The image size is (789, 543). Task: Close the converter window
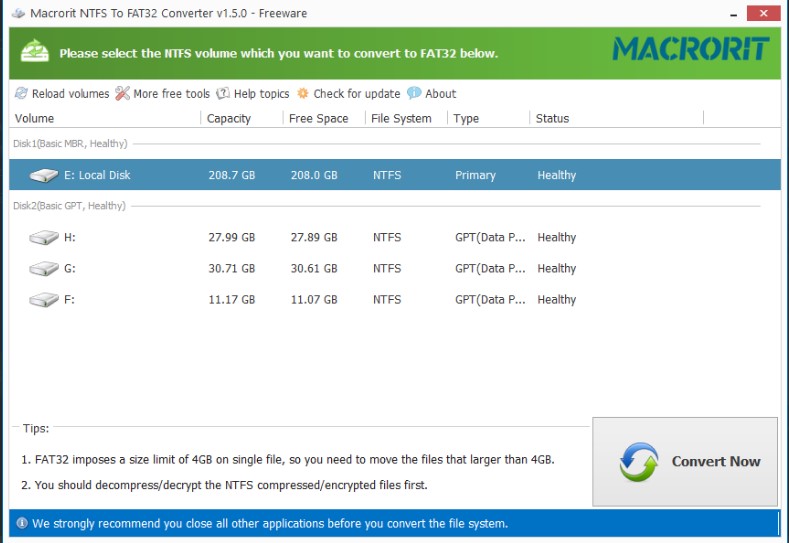[x=763, y=13]
